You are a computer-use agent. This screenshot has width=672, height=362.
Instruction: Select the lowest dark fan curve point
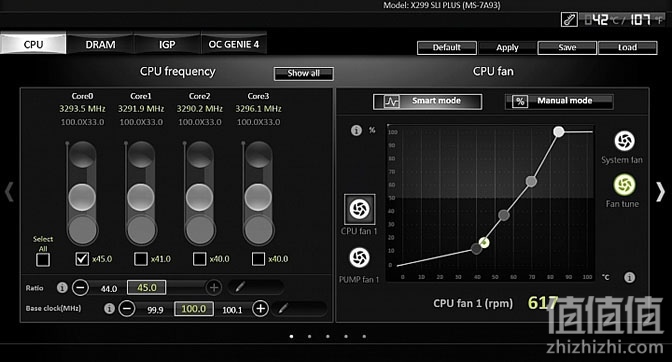pyautogui.click(x=476, y=248)
